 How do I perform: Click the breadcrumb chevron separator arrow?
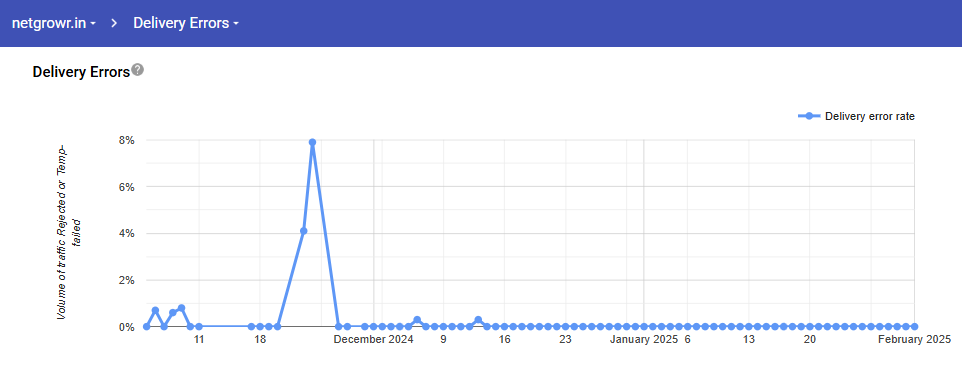114,23
